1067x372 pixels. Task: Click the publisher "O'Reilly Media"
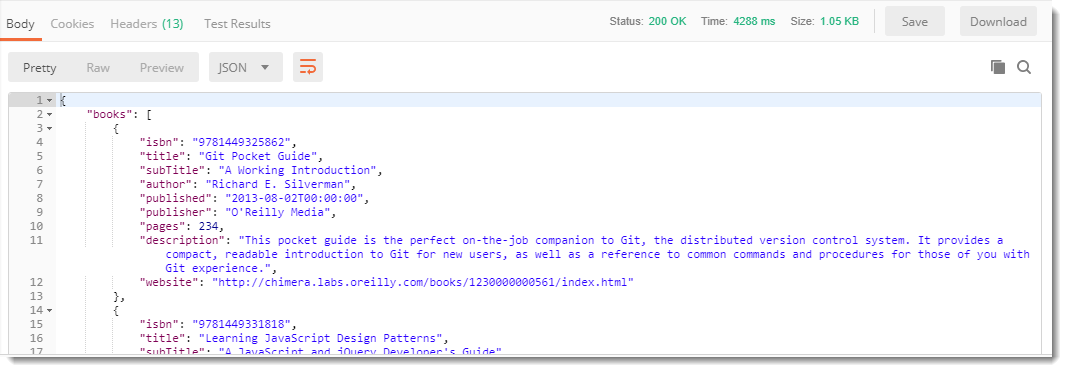click(277, 212)
